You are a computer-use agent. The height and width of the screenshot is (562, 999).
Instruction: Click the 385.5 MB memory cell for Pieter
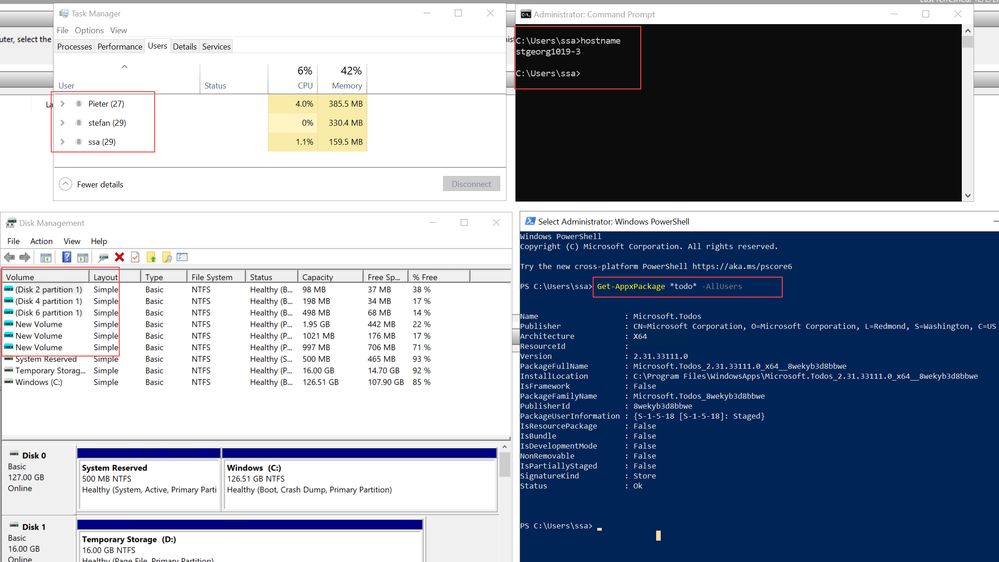pos(343,103)
